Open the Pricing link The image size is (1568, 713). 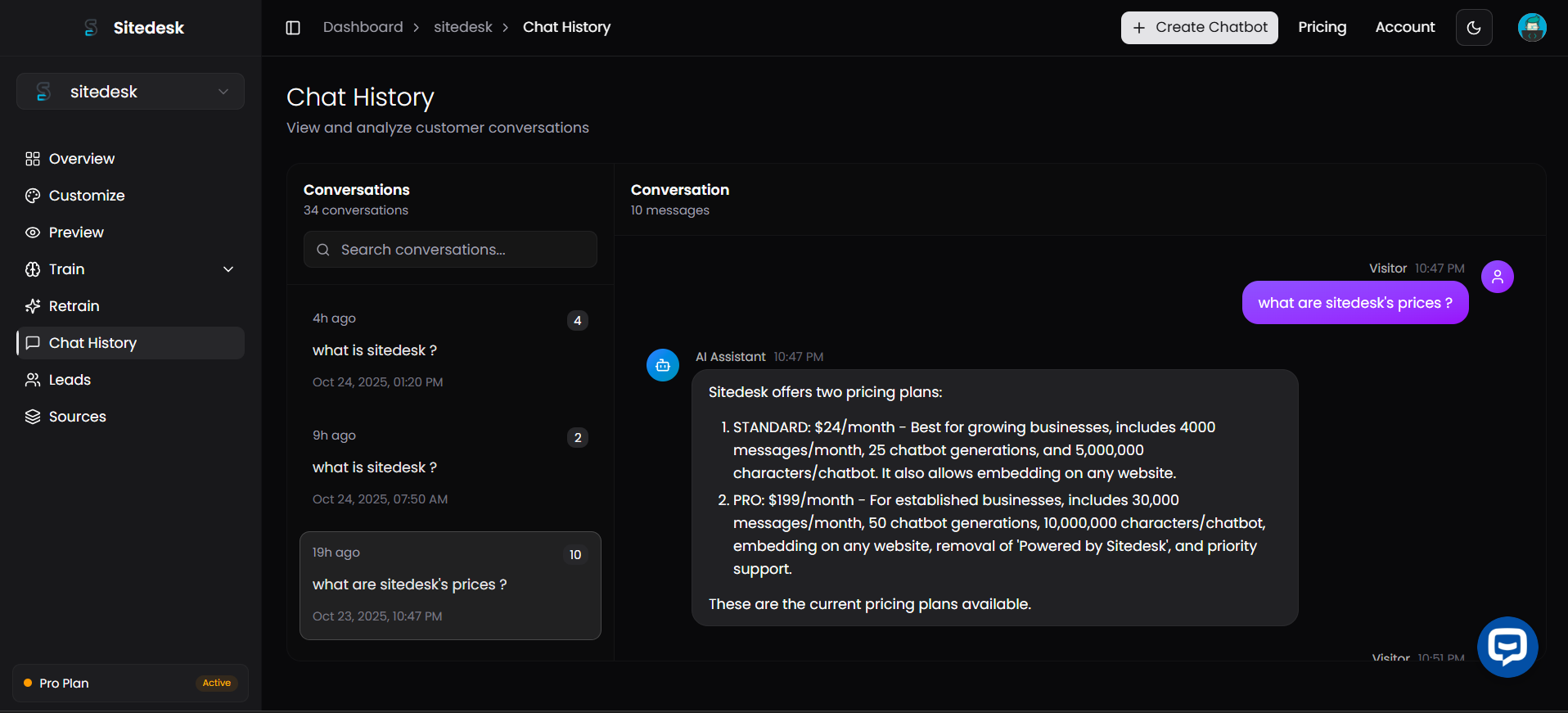1322,27
